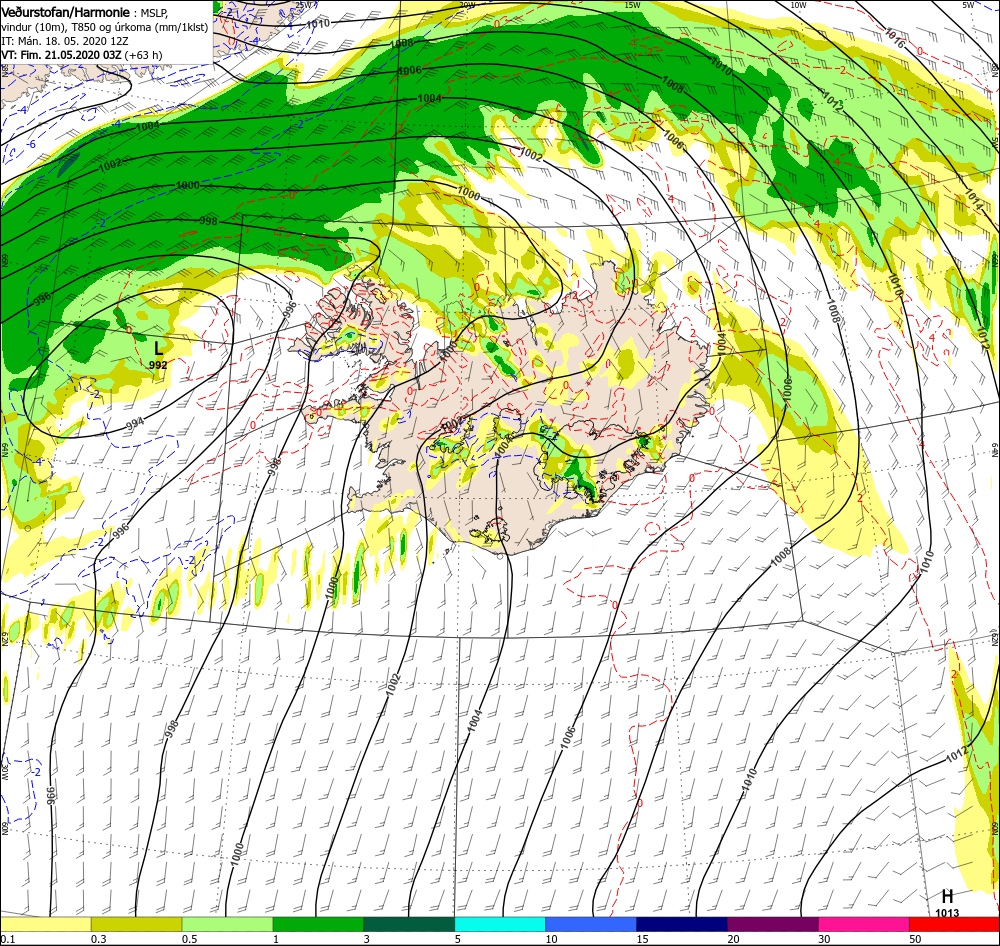Choose the navy 15–20 legend band
Image resolution: width=1000 pixels, height=946 pixels.
682,924
